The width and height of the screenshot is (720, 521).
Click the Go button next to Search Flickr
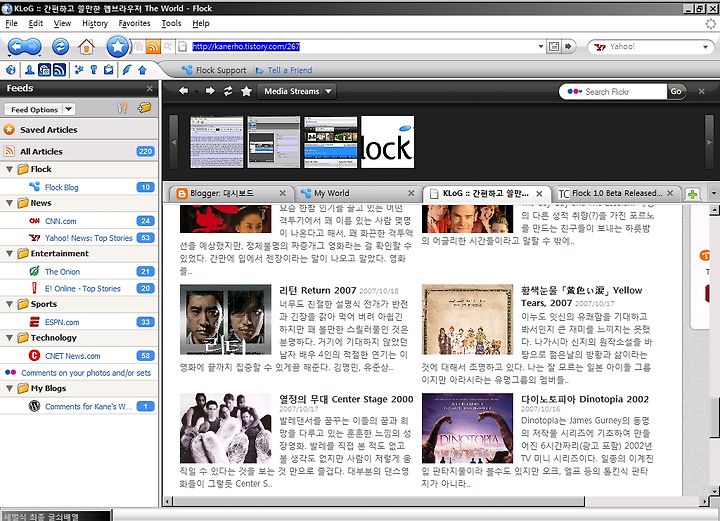coord(676,91)
